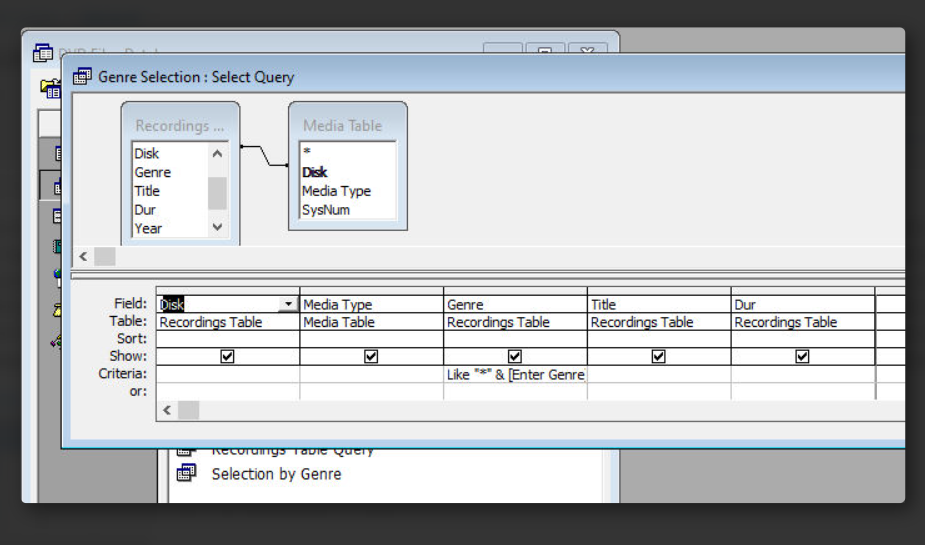Click the design grid horizontal scrollbar thumb

click(x=189, y=410)
